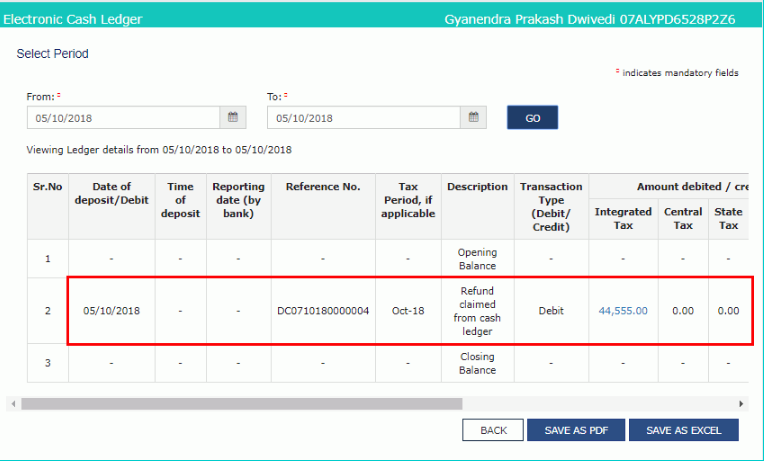The image size is (767, 465).
Task: Open the From date calendar picker
Action: coord(233,117)
